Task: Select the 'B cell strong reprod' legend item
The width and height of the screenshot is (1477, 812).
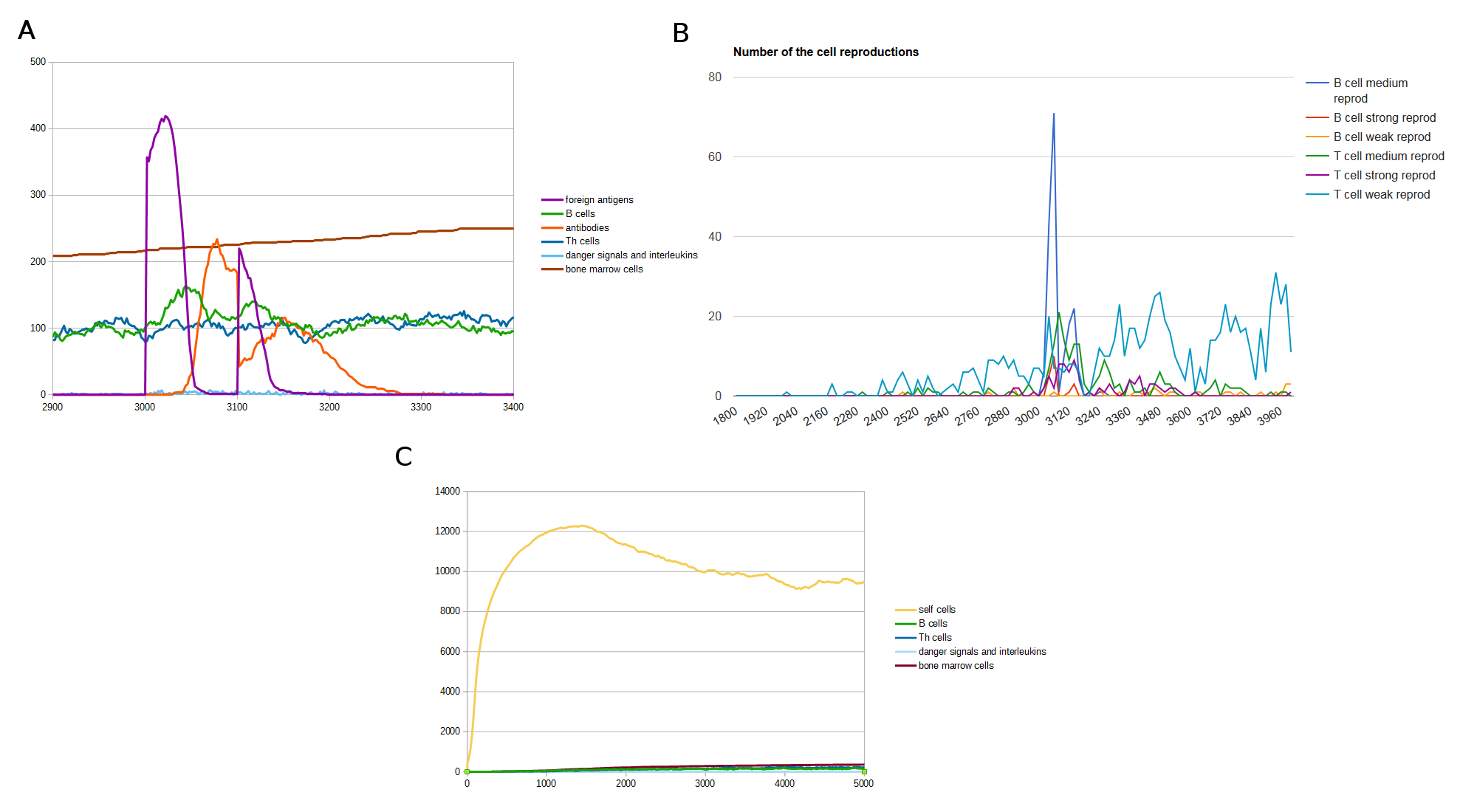Action: click(1384, 118)
